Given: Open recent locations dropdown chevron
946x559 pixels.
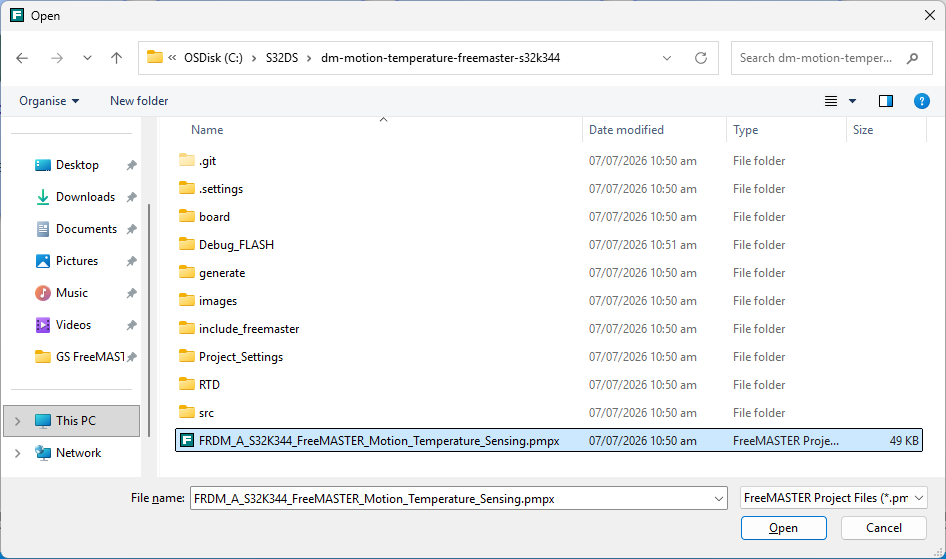Looking at the screenshot, I should pos(87,58).
